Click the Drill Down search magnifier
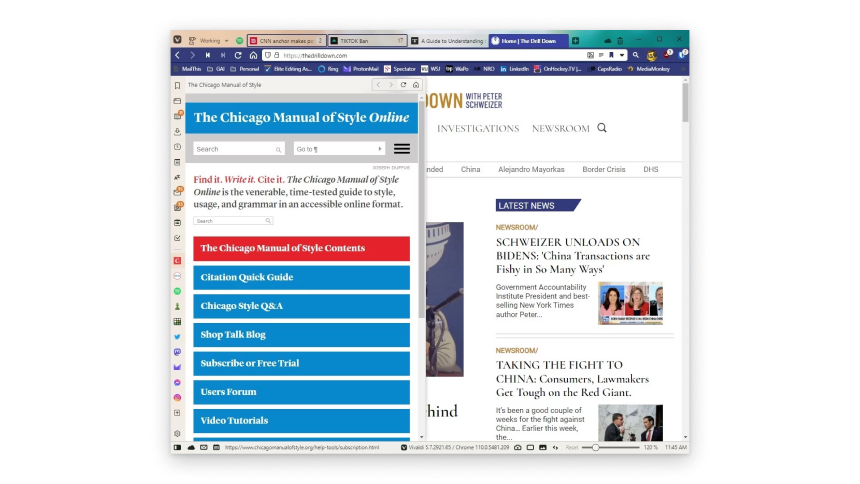The width and height of the screenshot is (860, 484). (602, 128)
